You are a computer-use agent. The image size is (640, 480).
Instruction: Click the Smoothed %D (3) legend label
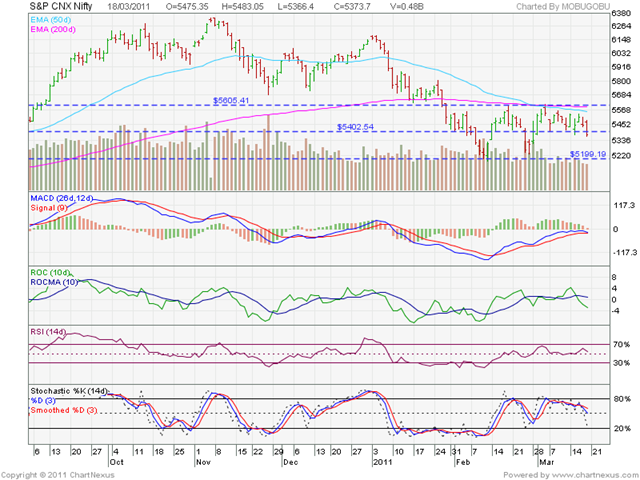pyautogui.click(x=64, y=410)
